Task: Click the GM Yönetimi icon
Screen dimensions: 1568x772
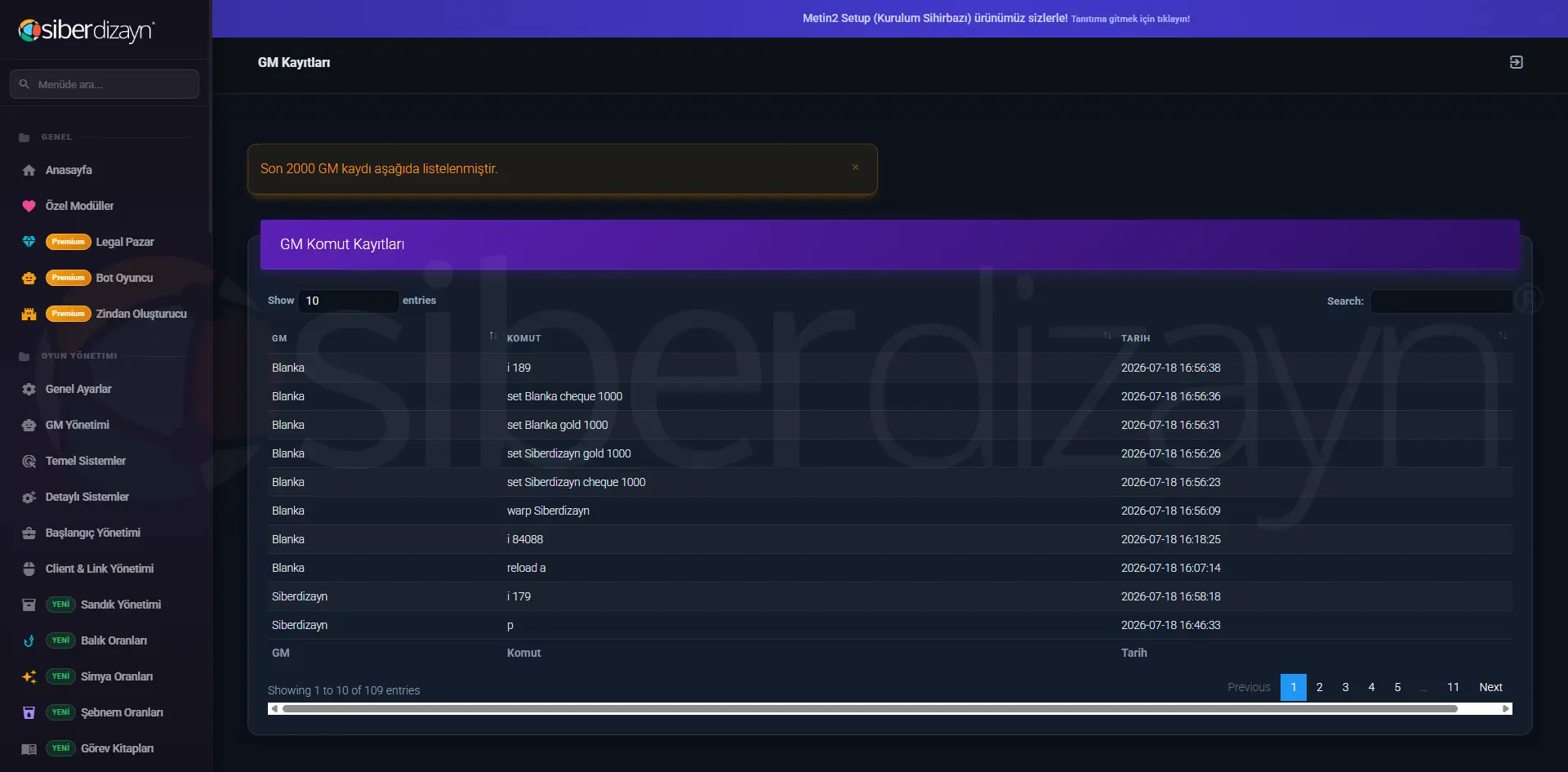Action: [29, 425]
